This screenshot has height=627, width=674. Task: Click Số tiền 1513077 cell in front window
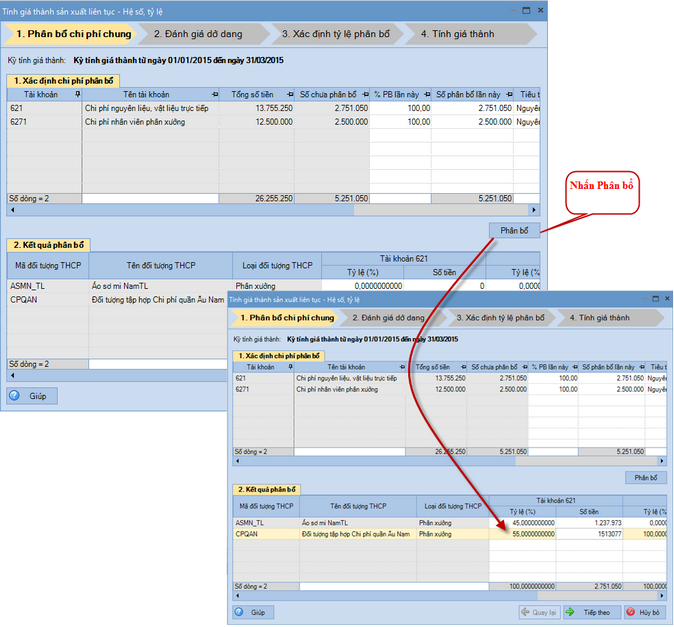click(x=589, y=534)
